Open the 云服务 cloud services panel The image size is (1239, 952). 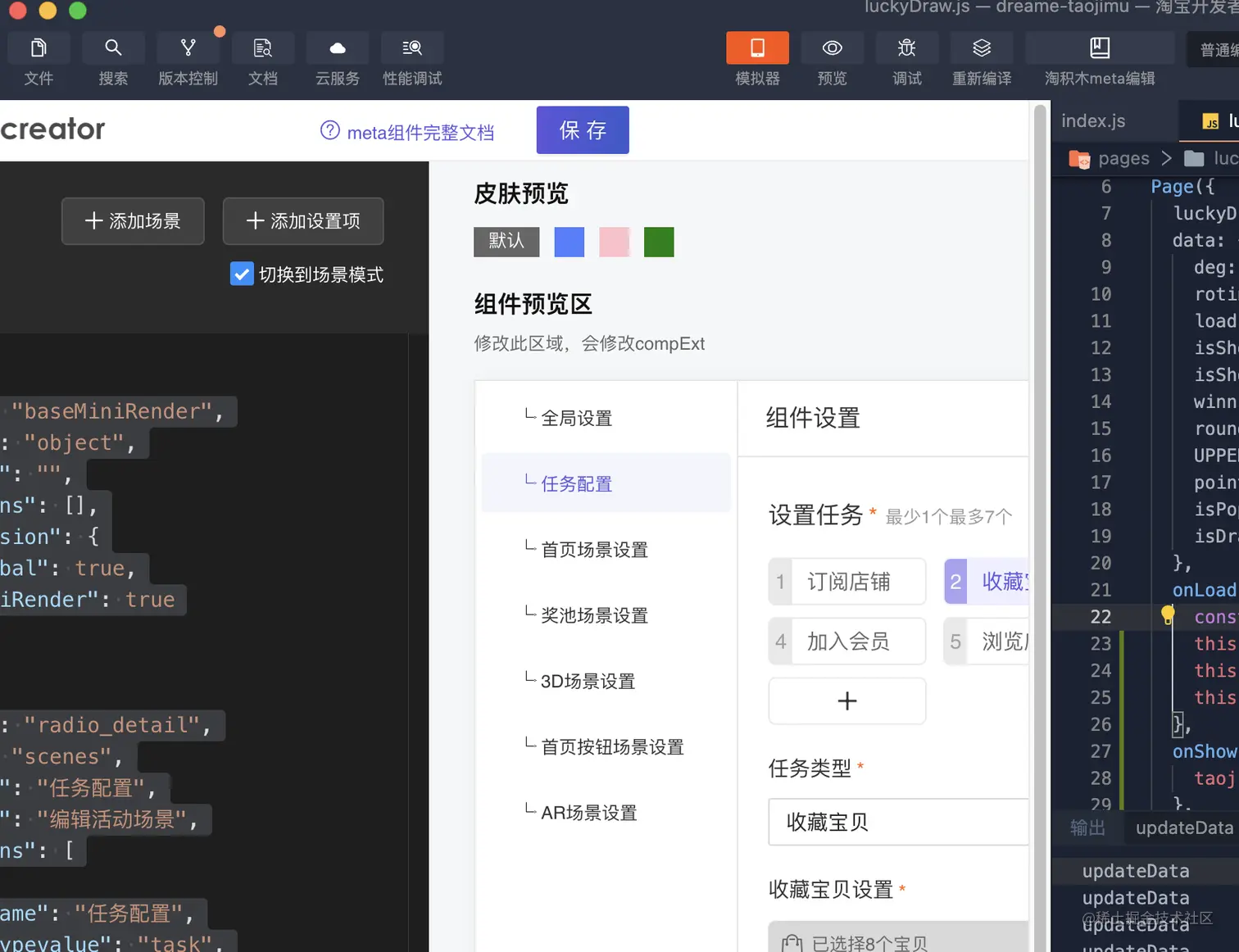tap(337, 59)
